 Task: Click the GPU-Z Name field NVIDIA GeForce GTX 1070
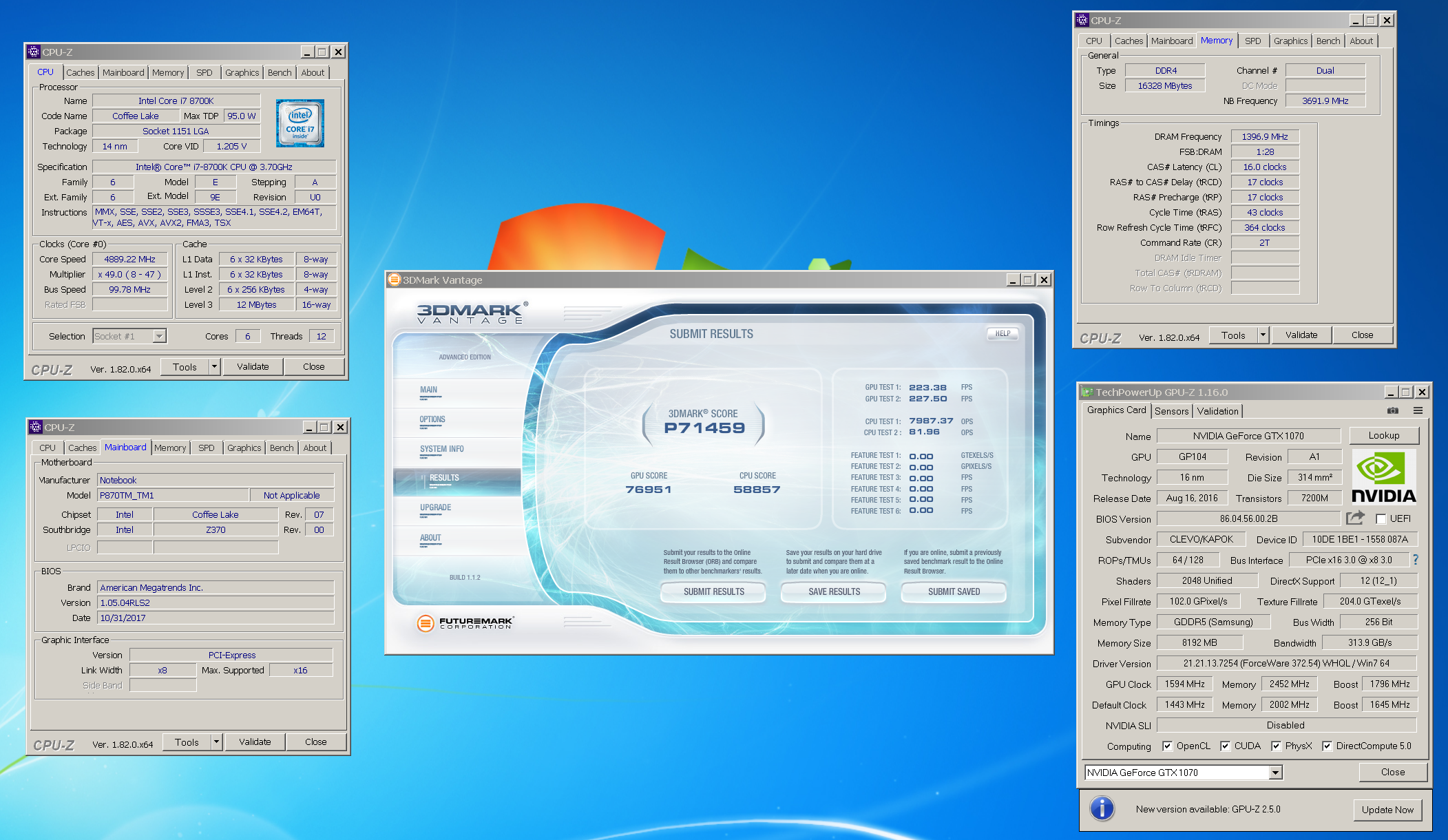(1248, 436)
